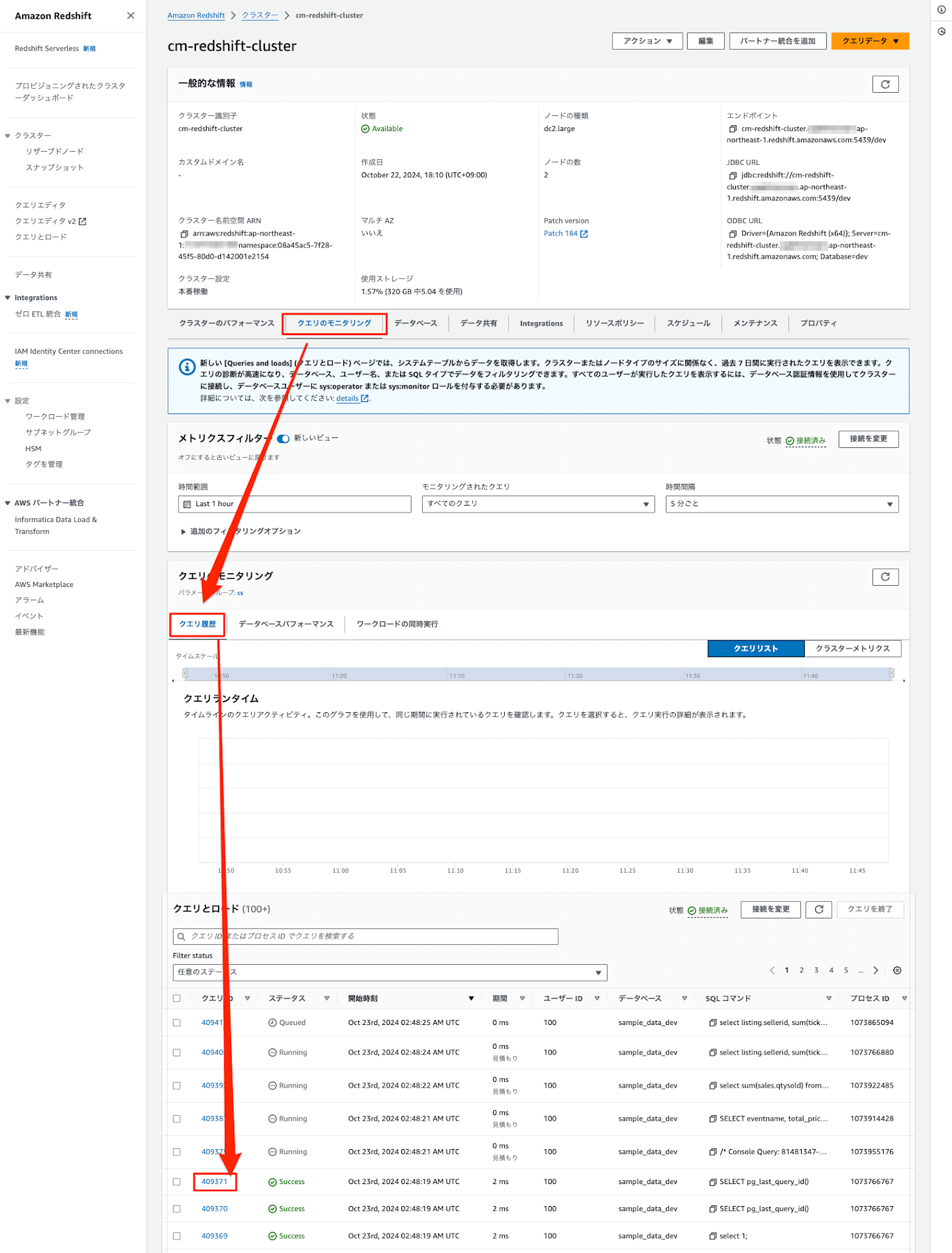Grab left handle of timescale slider
Image resolution: width=952 pixels, height=1253 pixels.
tap(185, 673)
